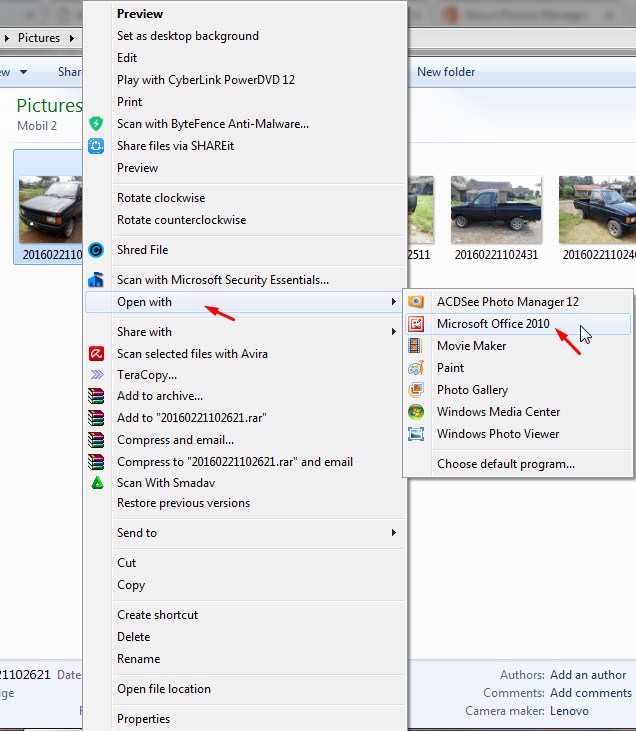The height and width of the screenshot is (731, 636).
Task: Open the view dropdown arrow in the toolbar
Action: (x=23, y=72)
